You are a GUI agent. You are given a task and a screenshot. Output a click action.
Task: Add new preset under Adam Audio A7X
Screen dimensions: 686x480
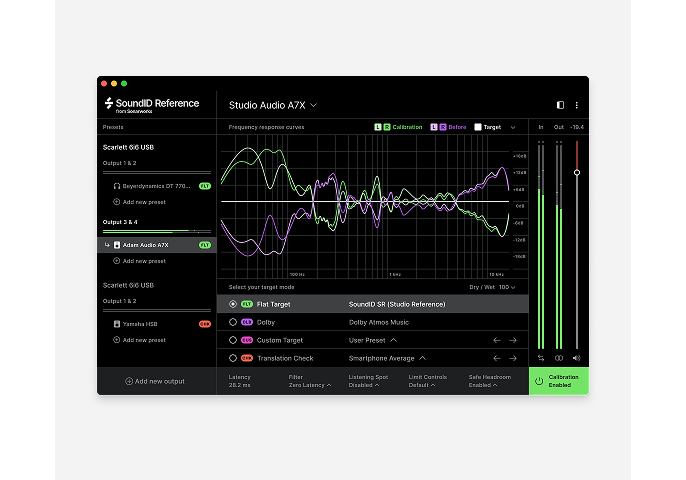(x=140, y=261)
